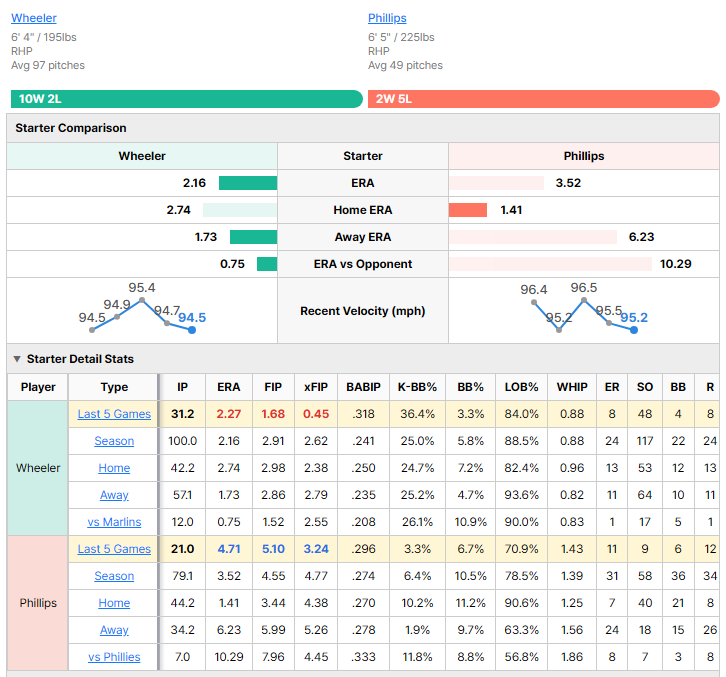Open Wheeler's Season stats link
The width and height of the screenshot is (726, 677).
point(114,441)
